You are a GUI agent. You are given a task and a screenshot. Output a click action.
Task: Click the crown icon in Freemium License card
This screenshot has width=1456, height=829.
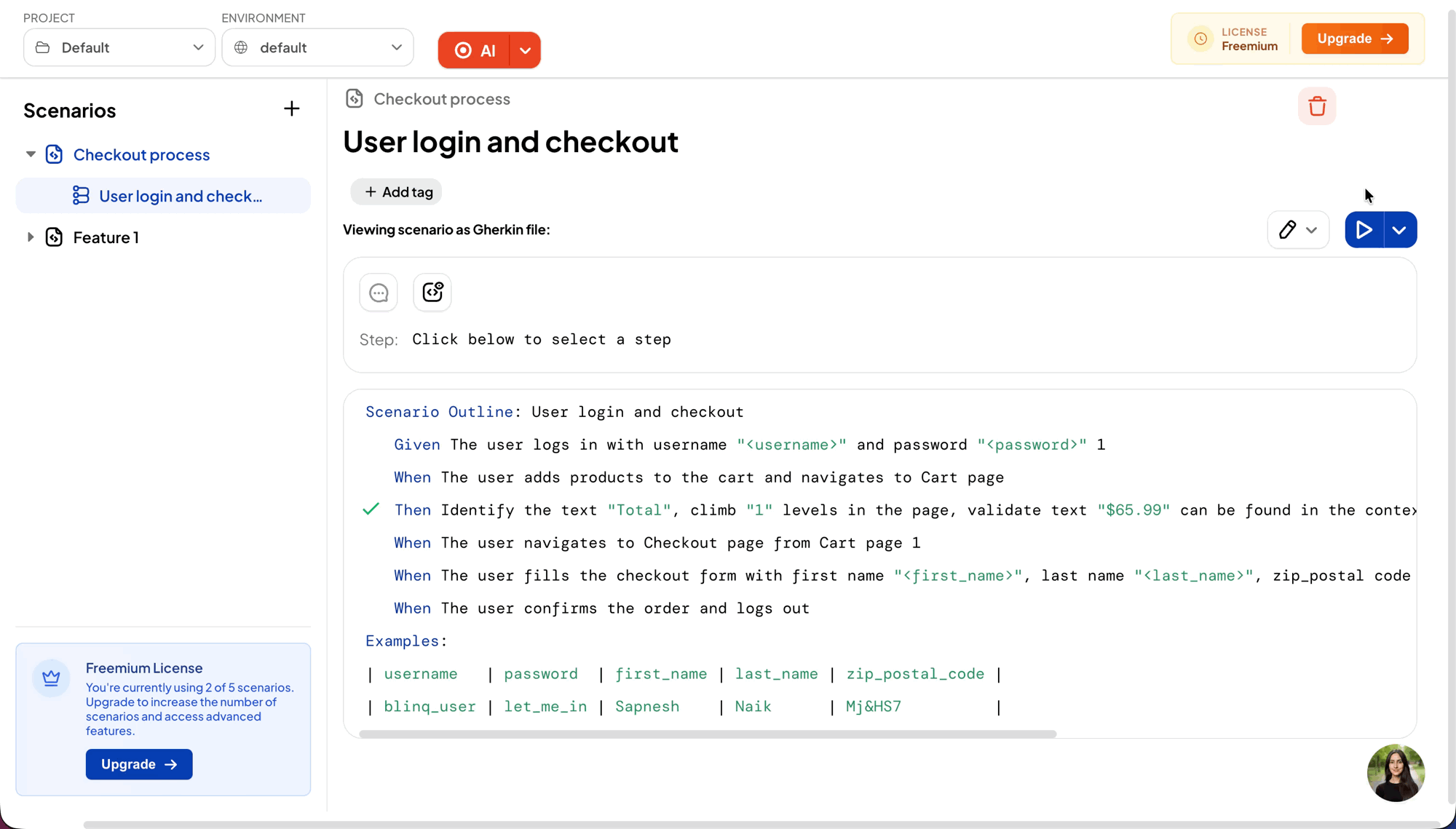(x=51, y=678)
